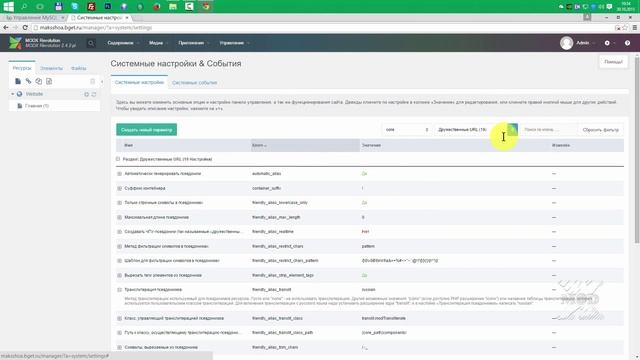The width and height of the screenshot is (640, 360).
Task: Click the pattern value of friendly_alias_restrict_chars
Action: (x=368, y=247)
